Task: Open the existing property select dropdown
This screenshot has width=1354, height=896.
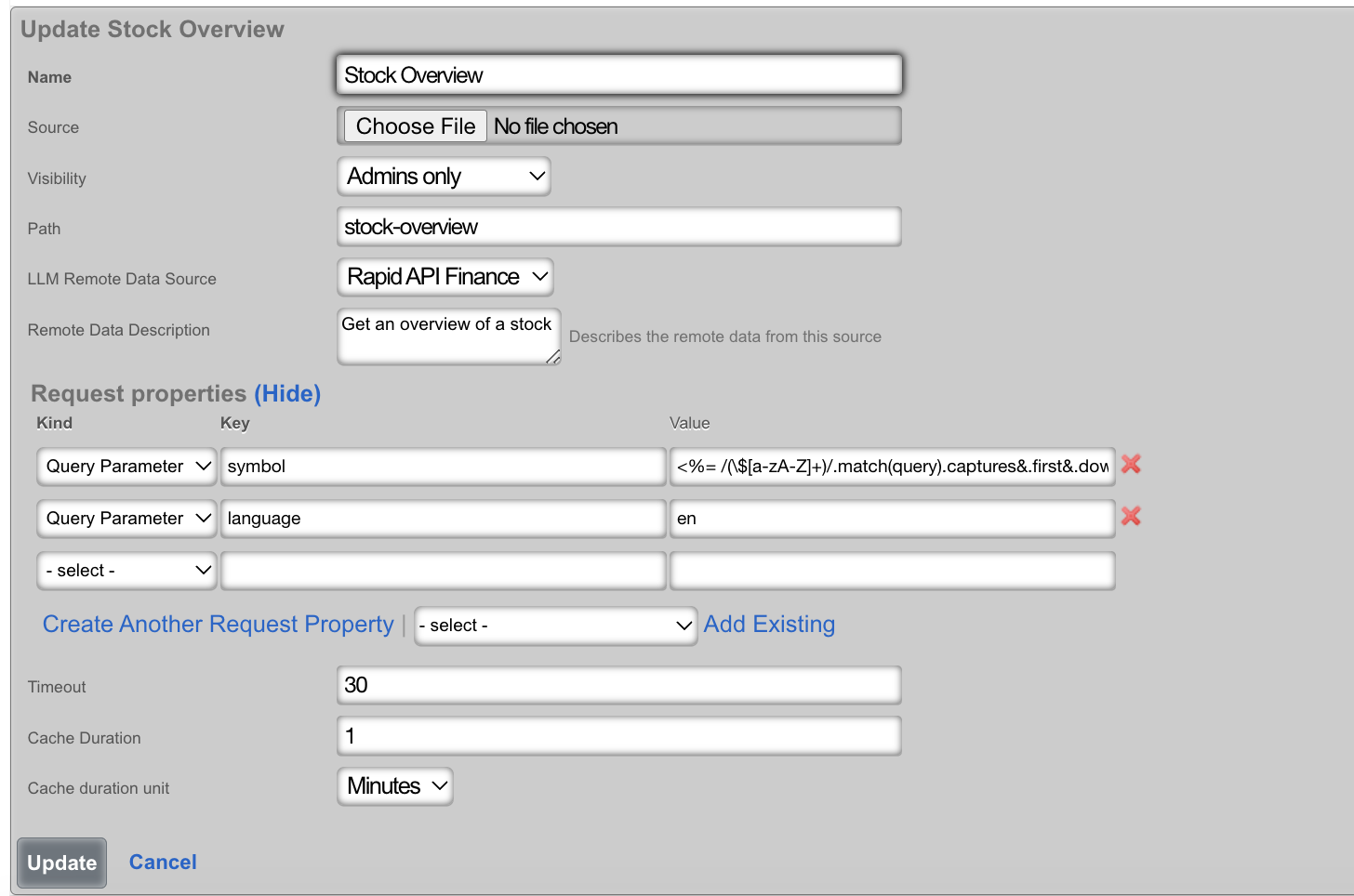Action: click(555, 626)
